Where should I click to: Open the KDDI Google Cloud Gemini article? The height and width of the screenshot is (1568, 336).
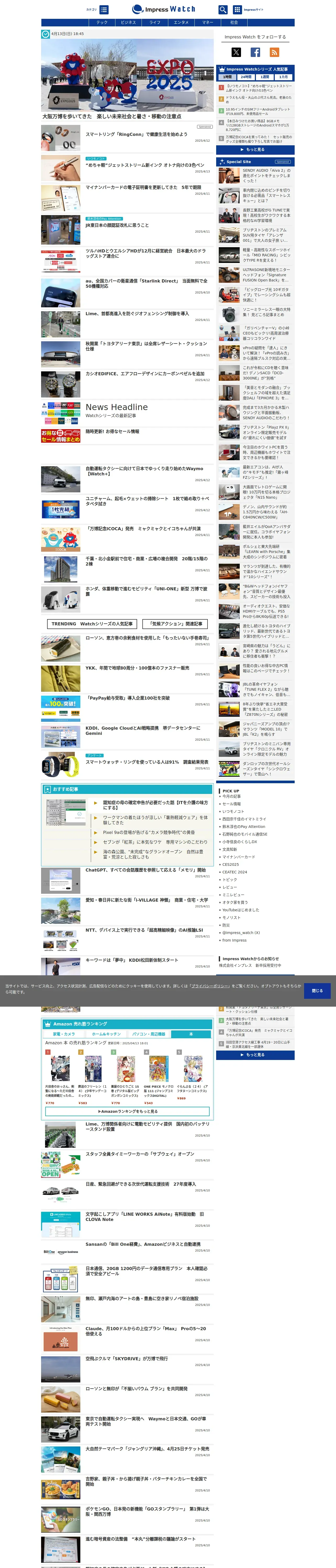point(143,730)
